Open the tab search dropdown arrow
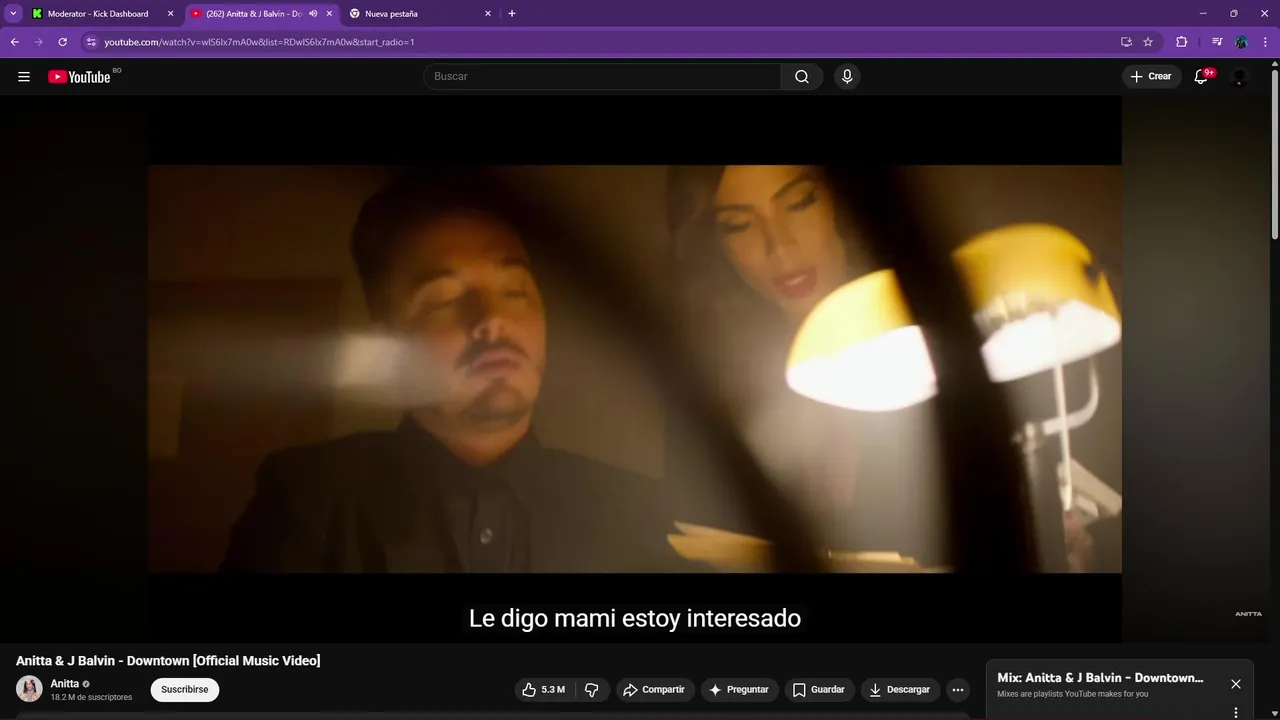 click(13, 14)
